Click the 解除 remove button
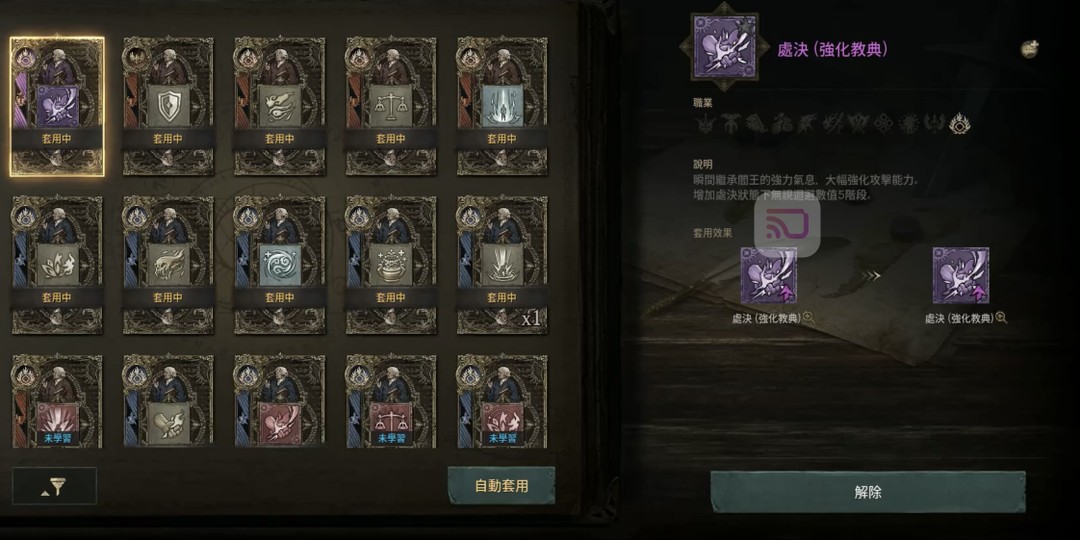This screenshot has height=540, width=1080. [x=868, y=492]
